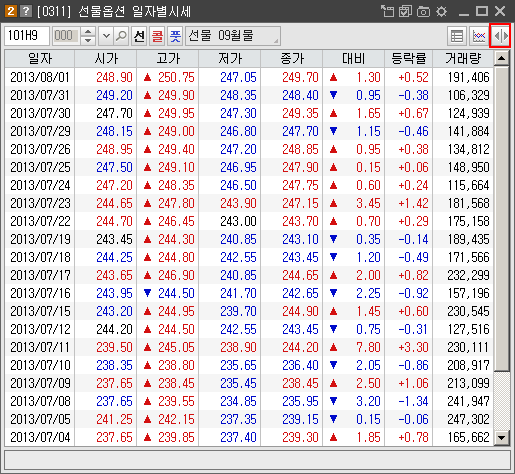Open the settings gear icon
This screenshot has height=474, width=515.
point(442,12)
